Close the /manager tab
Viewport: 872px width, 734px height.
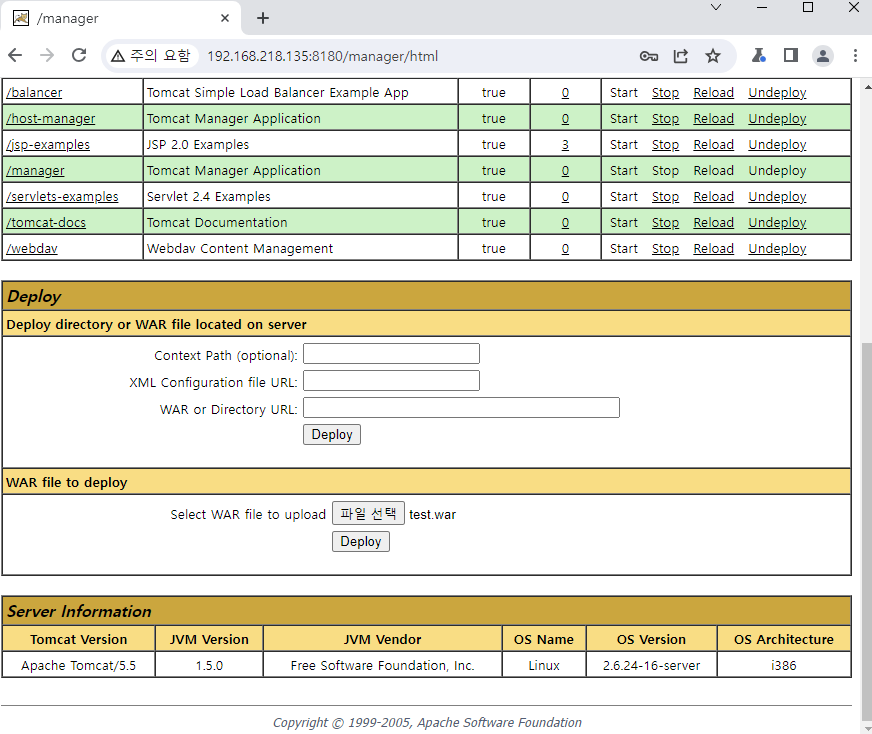coord(225,18)
